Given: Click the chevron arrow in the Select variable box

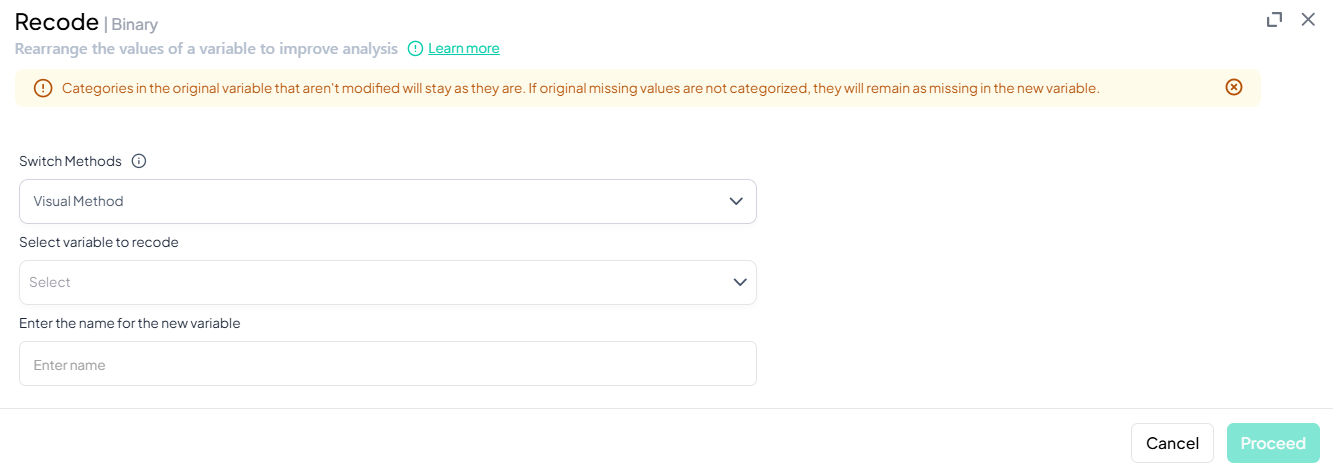Looking at the screenshot, I should tap(740, 283).
